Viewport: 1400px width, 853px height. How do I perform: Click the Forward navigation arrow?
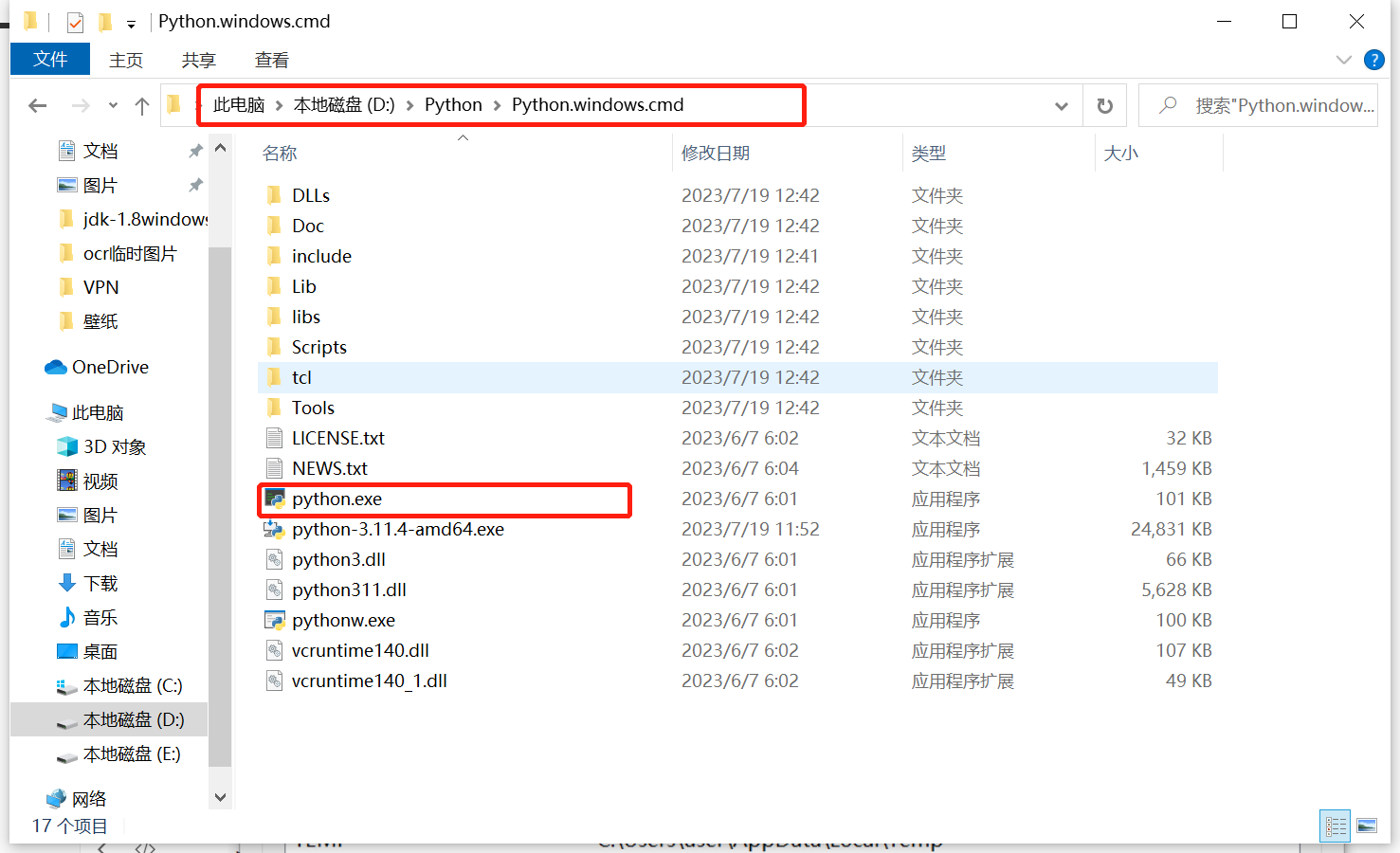[81, 106]
